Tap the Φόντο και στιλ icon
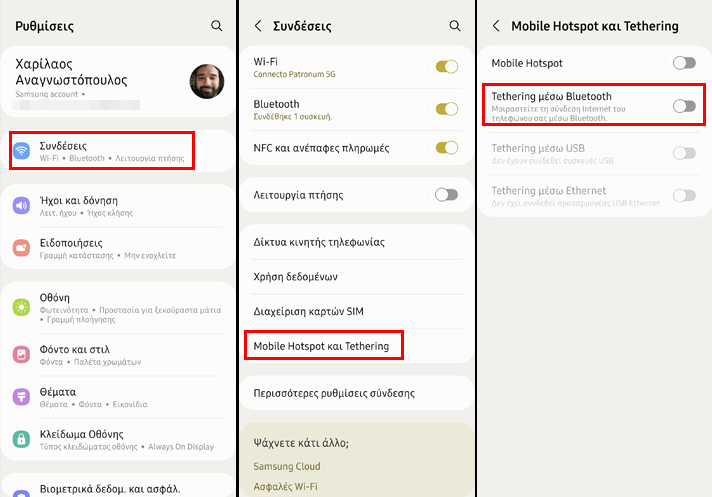Screen dimensions: 712x497 point(21,354)
